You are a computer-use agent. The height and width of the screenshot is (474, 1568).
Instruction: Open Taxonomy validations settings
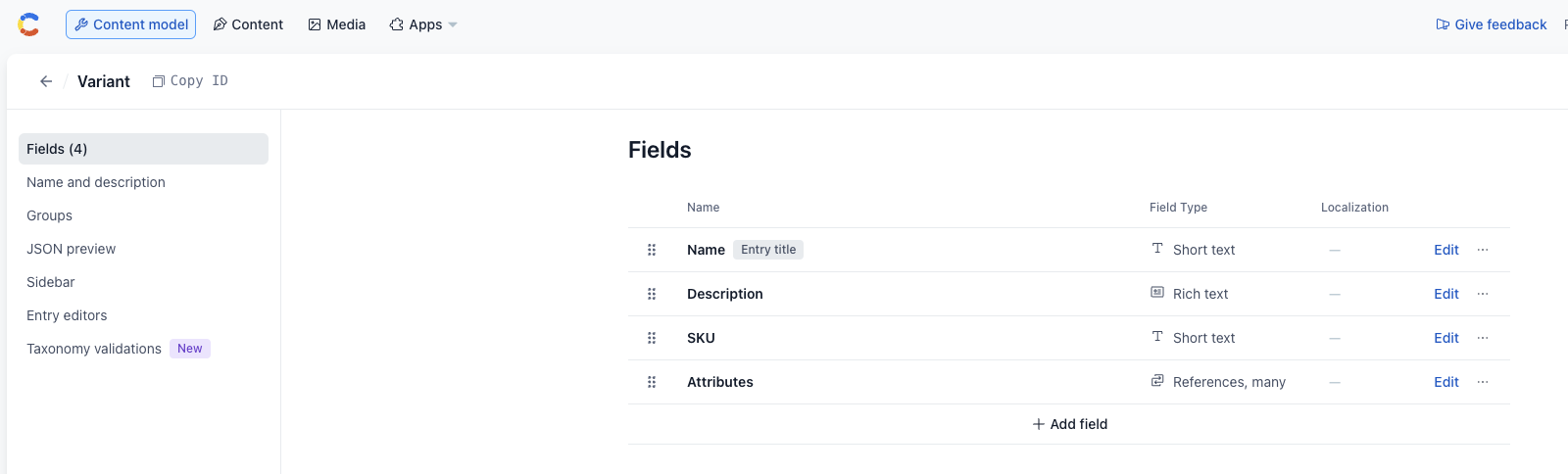pos(94,349)
